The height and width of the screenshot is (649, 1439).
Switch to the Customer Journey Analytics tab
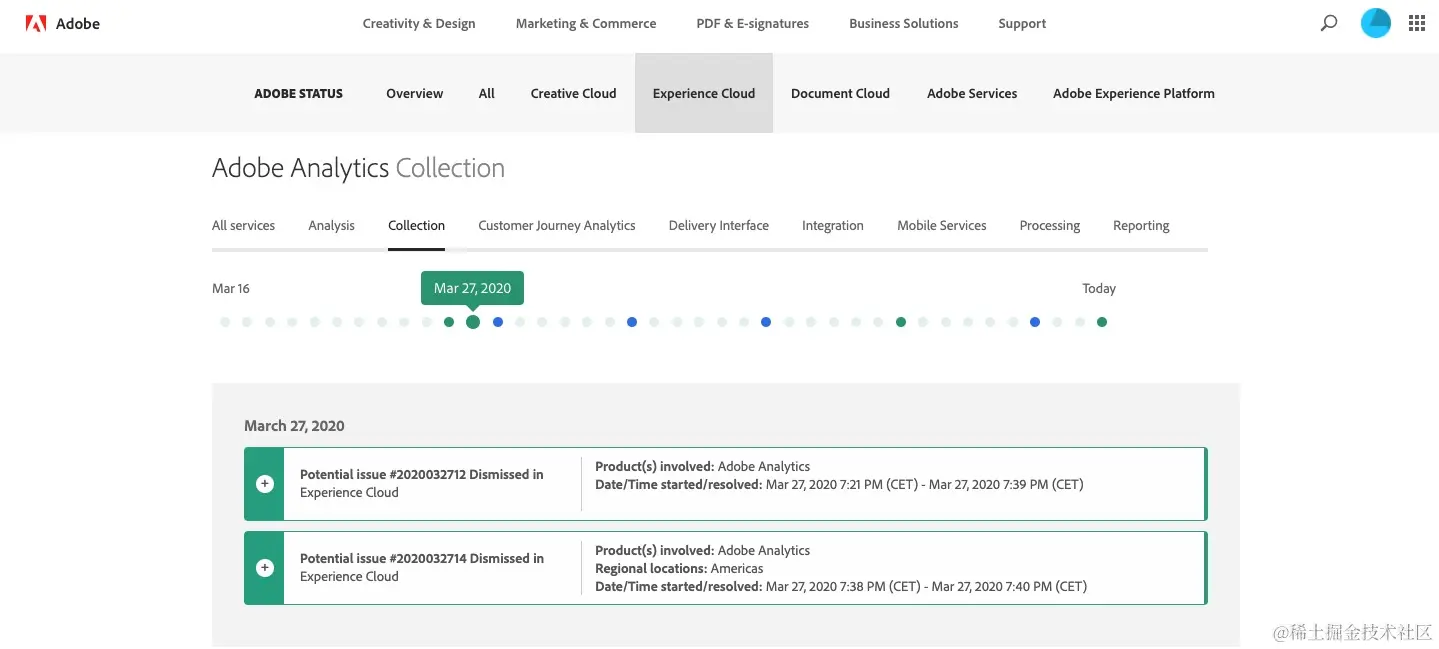[x=557, y=225]
